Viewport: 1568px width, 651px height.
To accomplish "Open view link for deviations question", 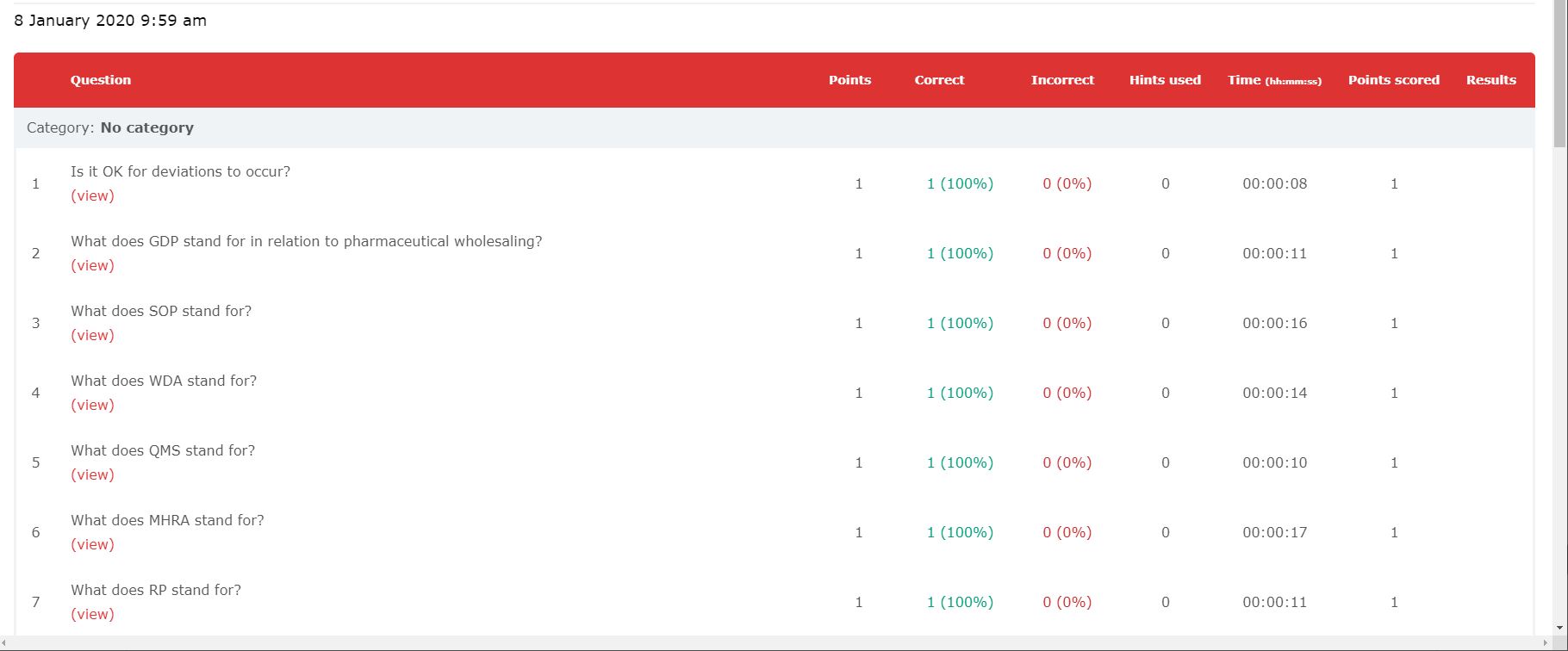I will click(x=92, y=195).
